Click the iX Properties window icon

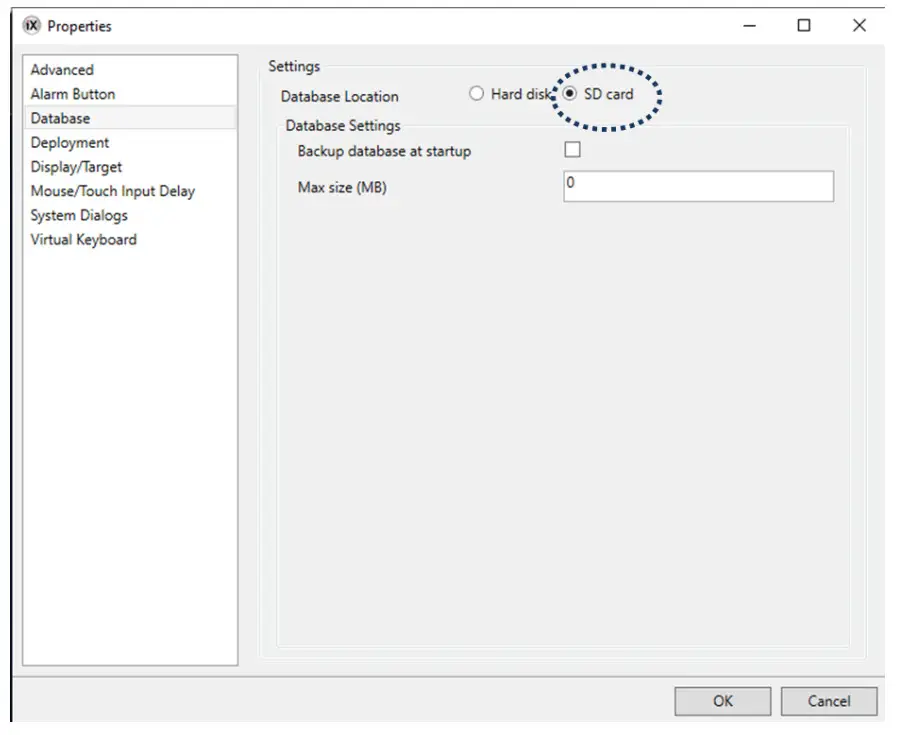32,26
